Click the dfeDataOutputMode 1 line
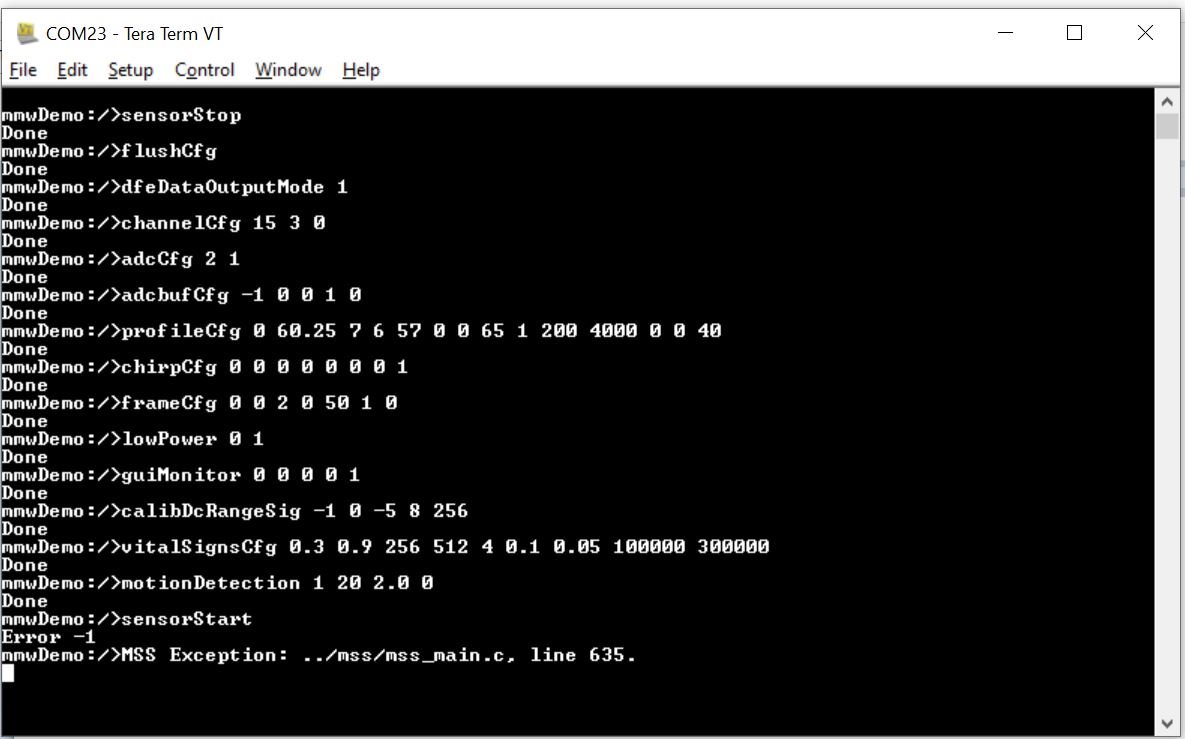 175,187
